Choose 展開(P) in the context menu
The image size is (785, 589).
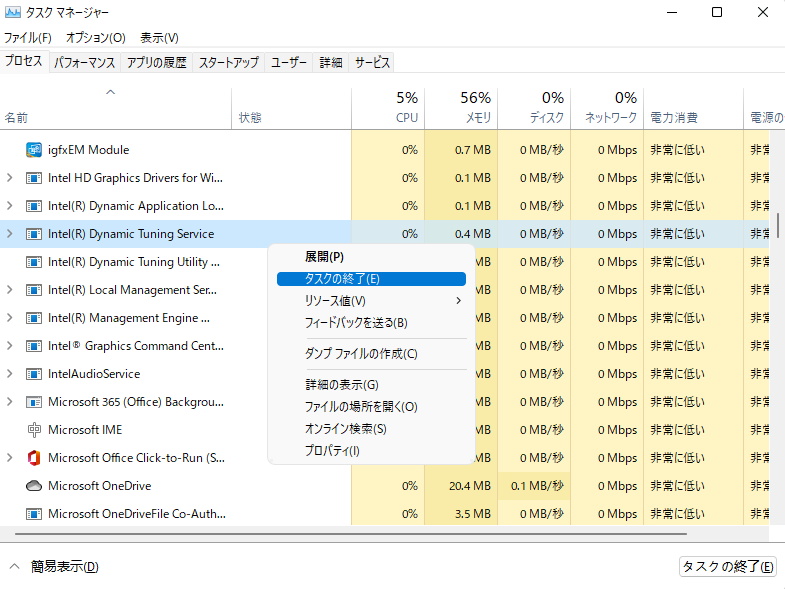tap(371, 257)
